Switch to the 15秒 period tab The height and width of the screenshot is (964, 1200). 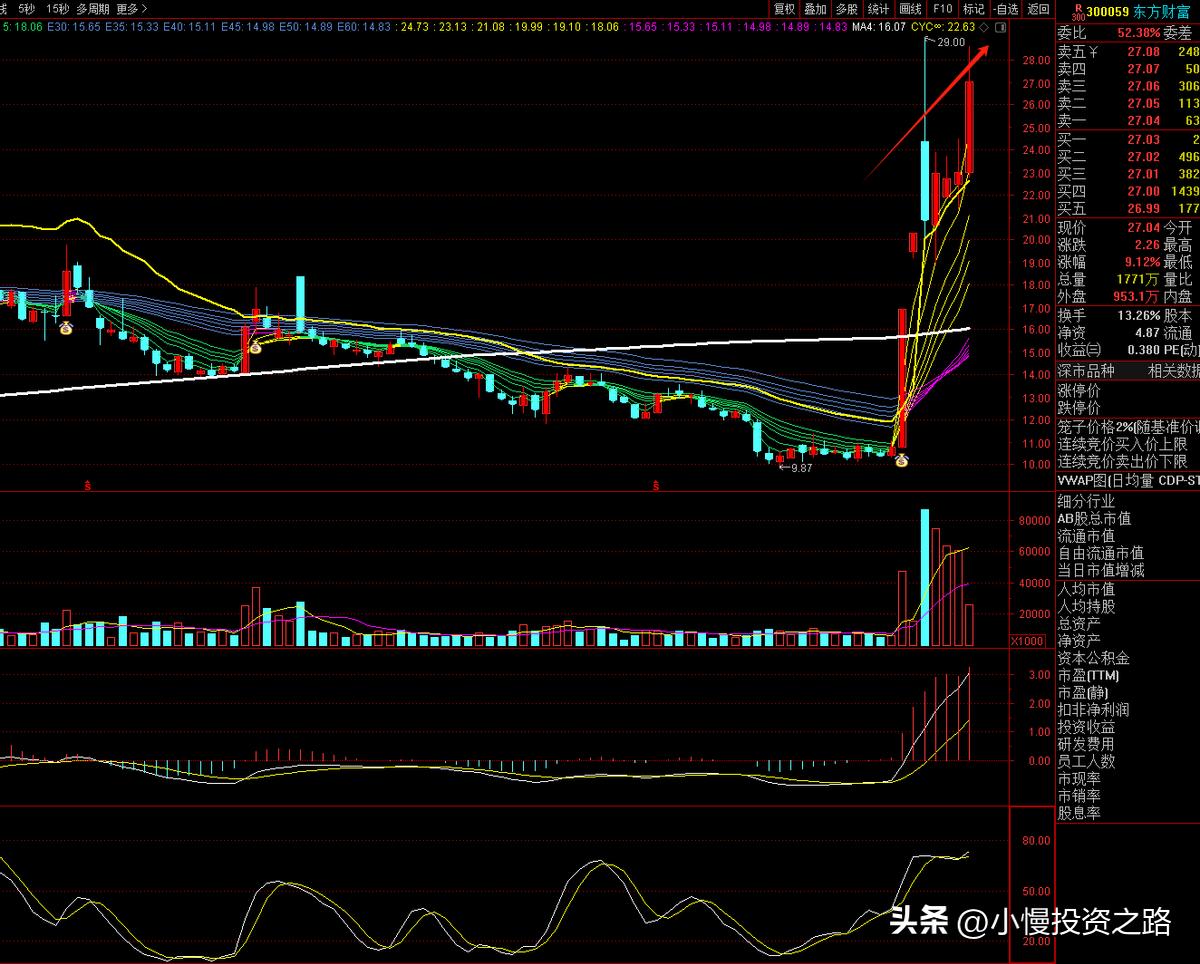[58, 9]
